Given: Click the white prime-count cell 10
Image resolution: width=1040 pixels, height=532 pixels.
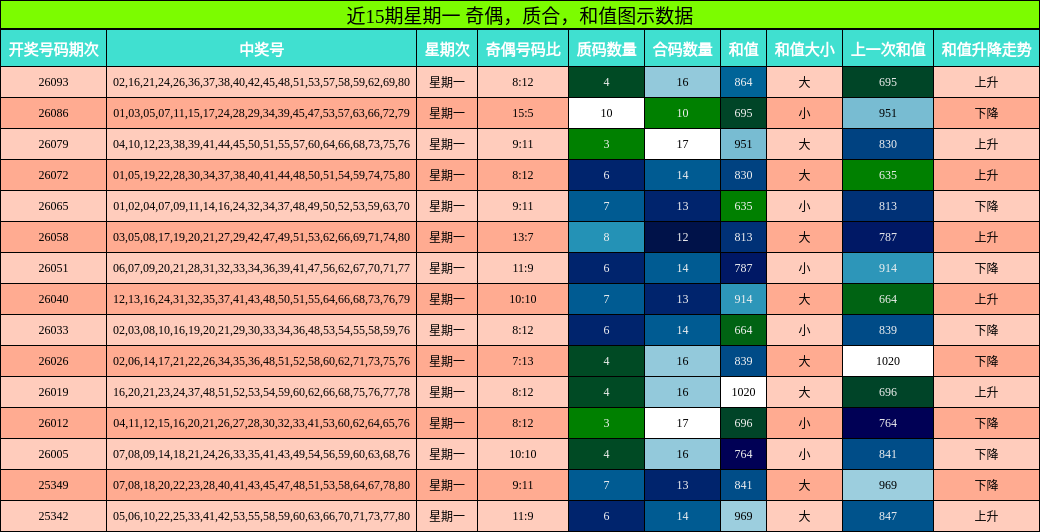Looking at the screenshot, I should (606, 113).
